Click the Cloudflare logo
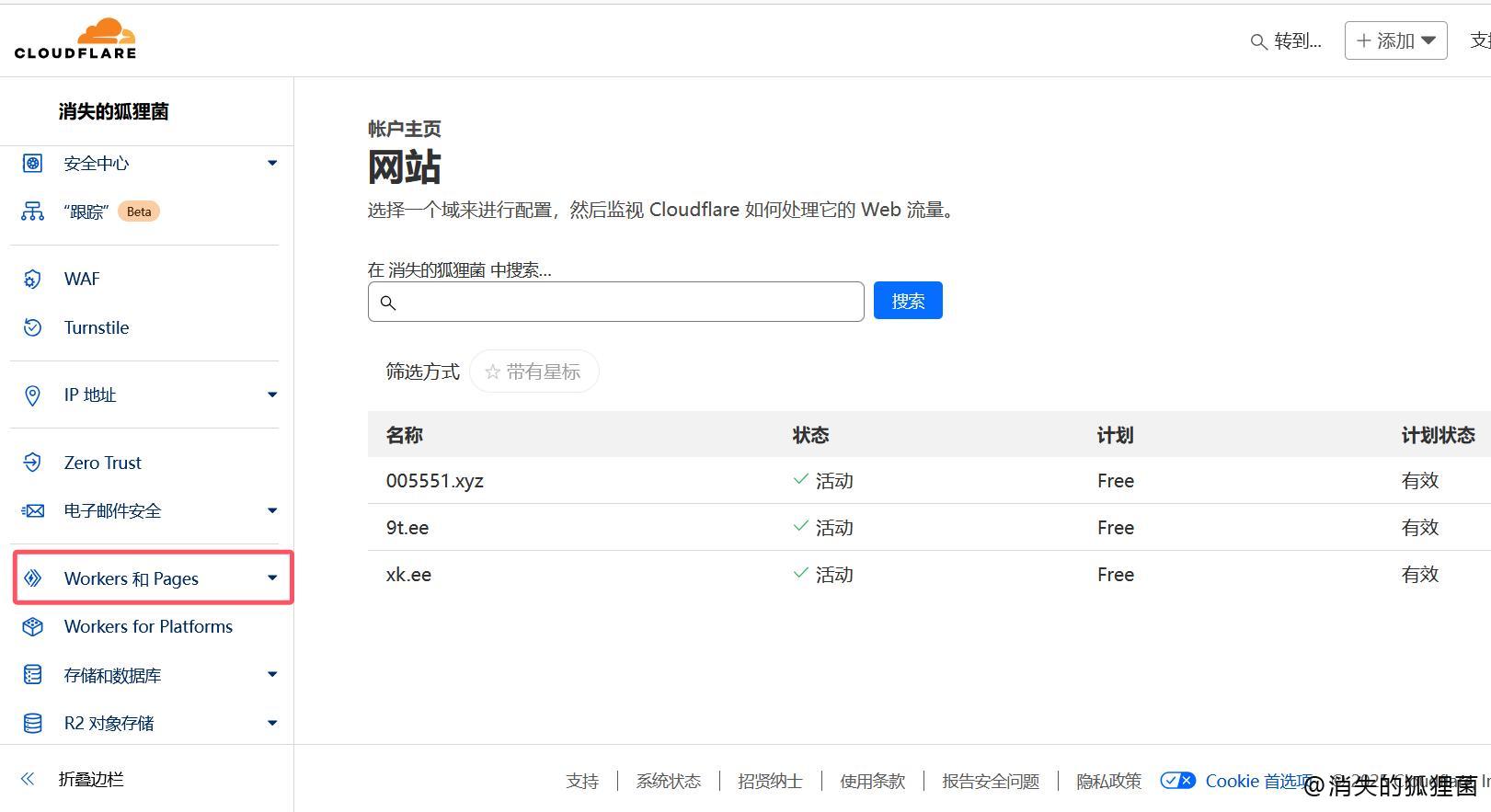 tap(75, 39)
